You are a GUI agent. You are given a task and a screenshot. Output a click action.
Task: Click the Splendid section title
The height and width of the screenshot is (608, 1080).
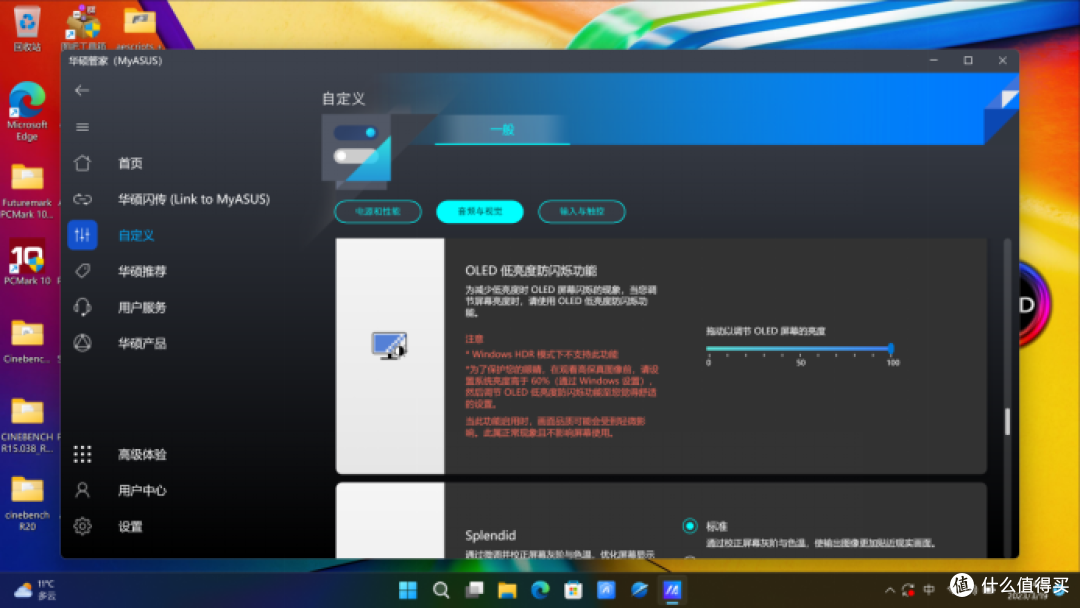(x=490, y=535)
